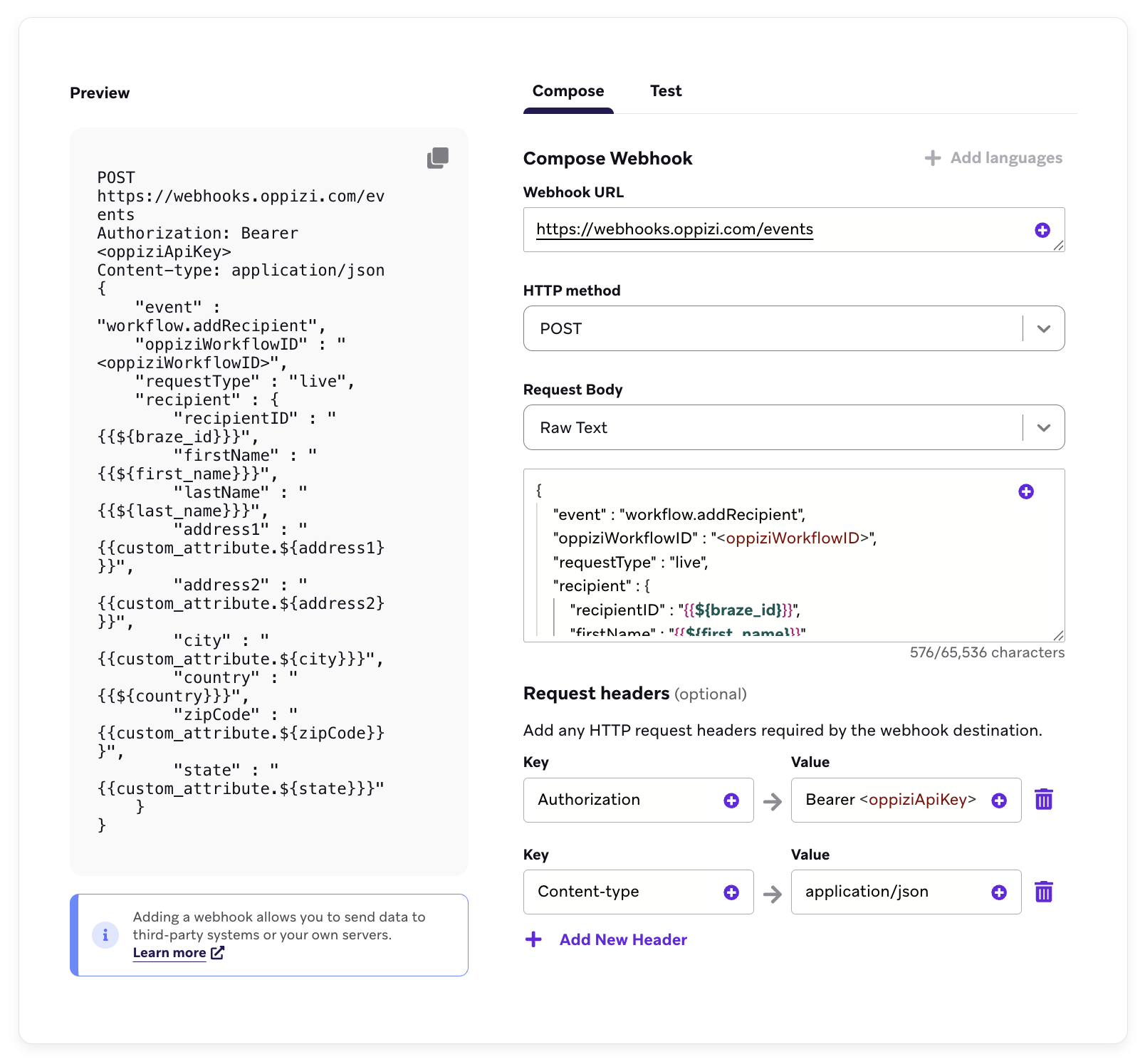Click the info icon in the webhook tip banner
The image size is (1145, 1064).
click(x=105, y=935)
